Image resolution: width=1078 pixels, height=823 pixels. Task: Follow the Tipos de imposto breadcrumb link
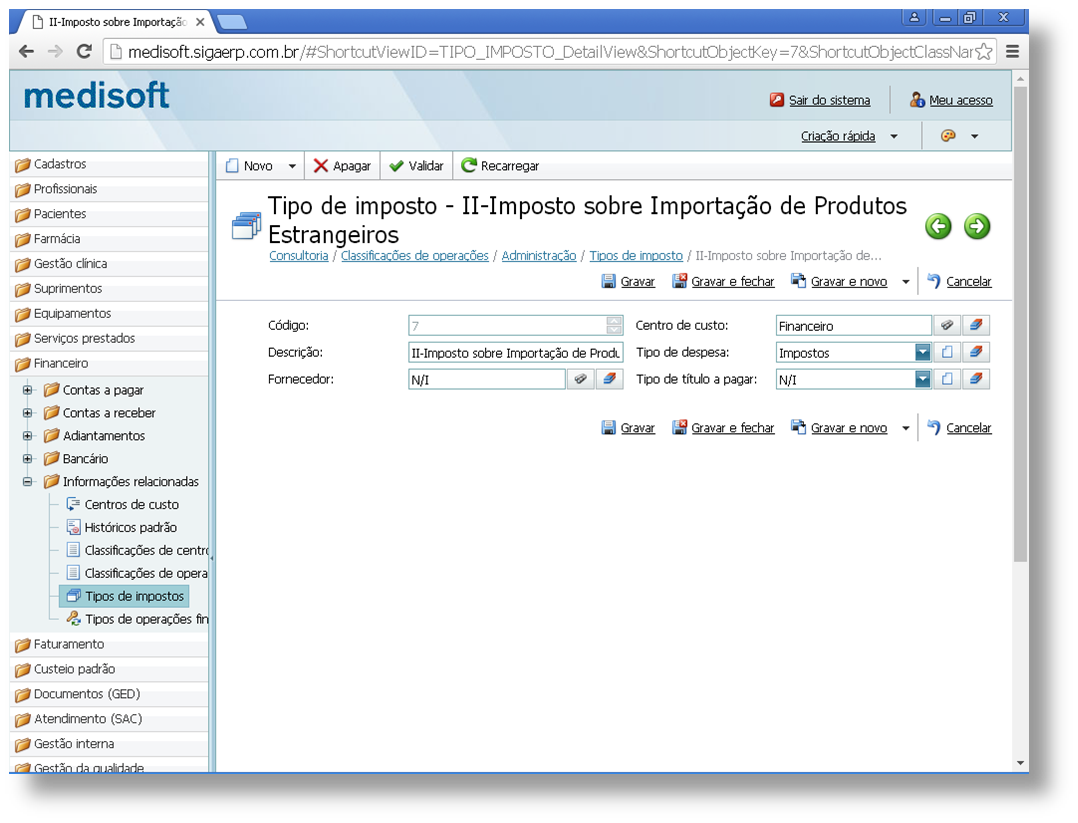pos(636,256)
